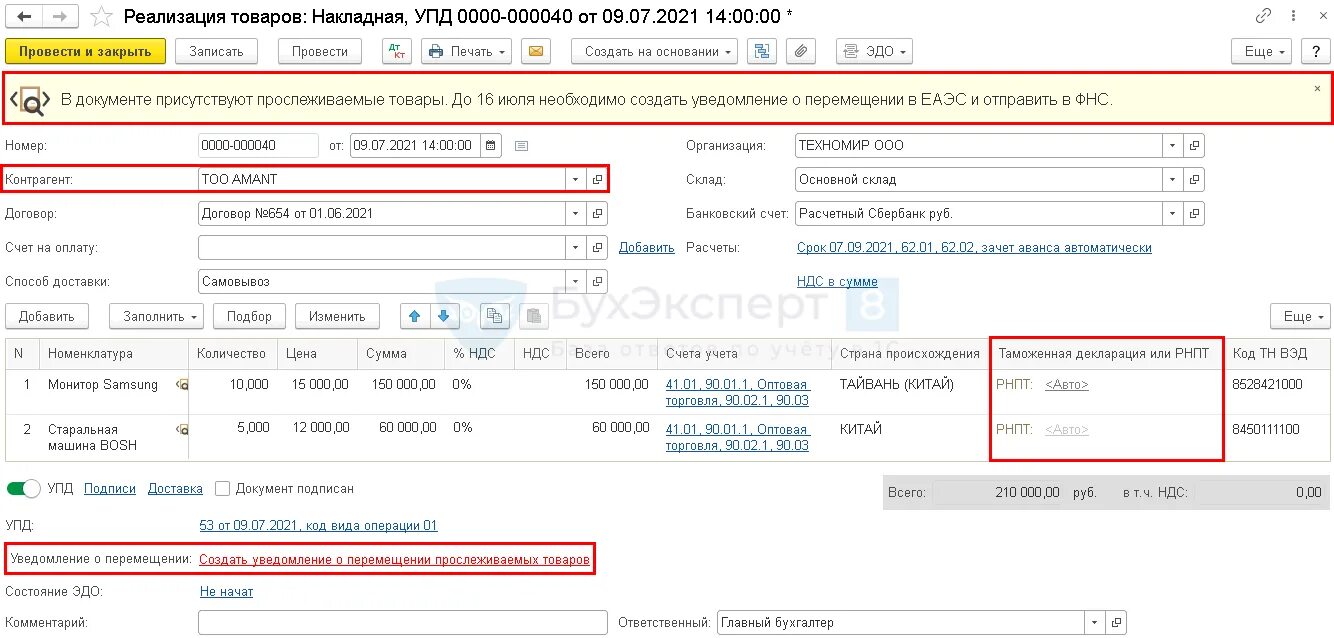The height and width of the screenshot is (638, 1334).
Task: Open the table Еще menu
Action: point(1301,316)
